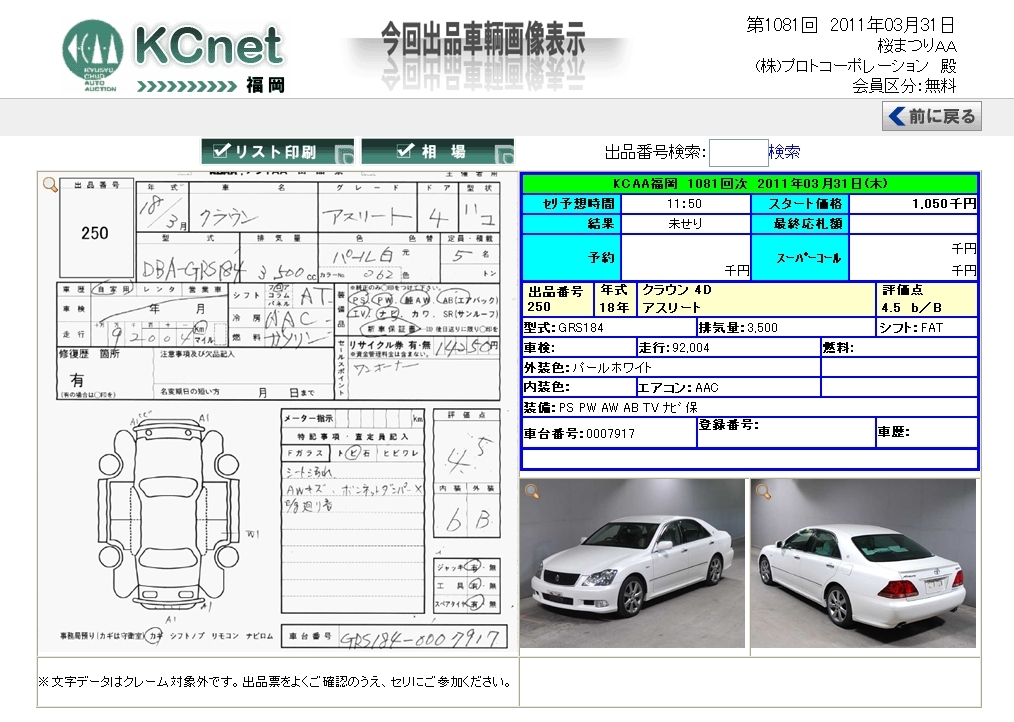Select the 型式 GRS184 cell

(609, 327)
